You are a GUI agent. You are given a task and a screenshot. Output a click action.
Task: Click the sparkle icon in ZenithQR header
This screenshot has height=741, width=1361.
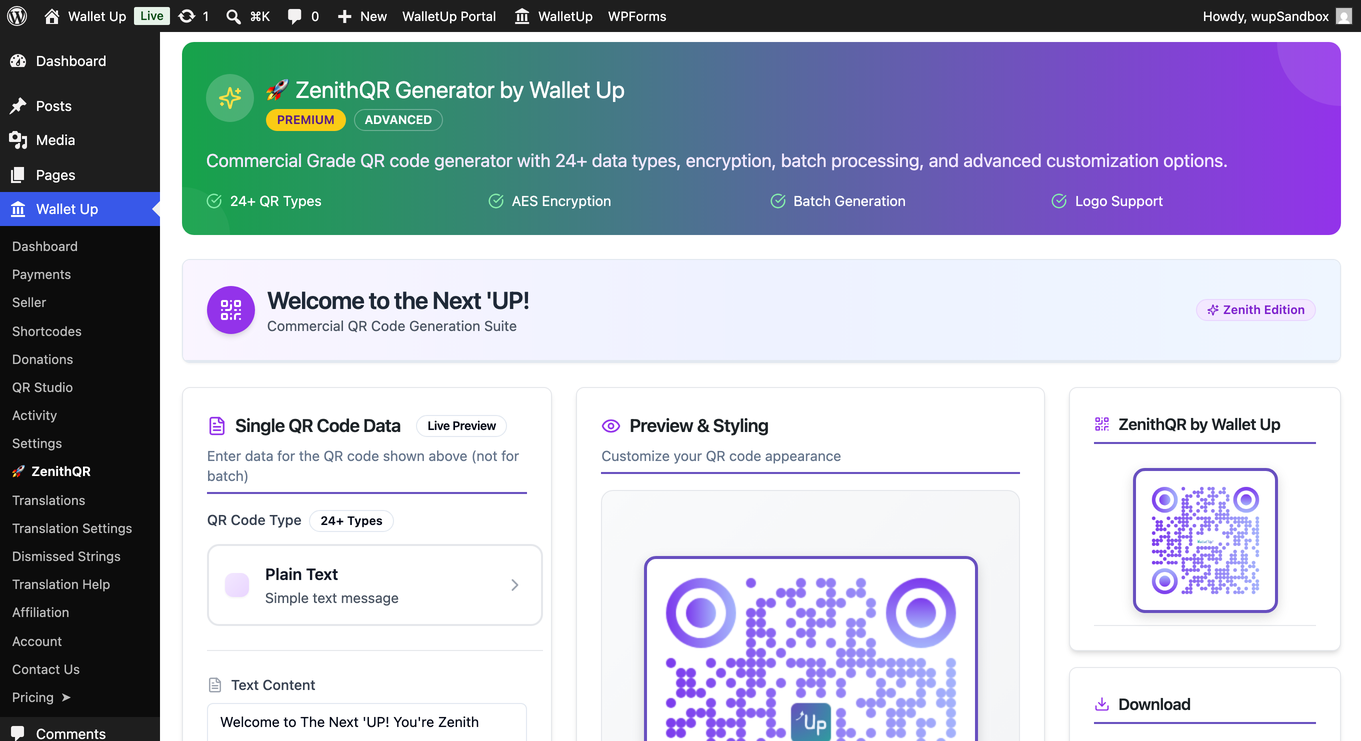(x=230, y=98)
